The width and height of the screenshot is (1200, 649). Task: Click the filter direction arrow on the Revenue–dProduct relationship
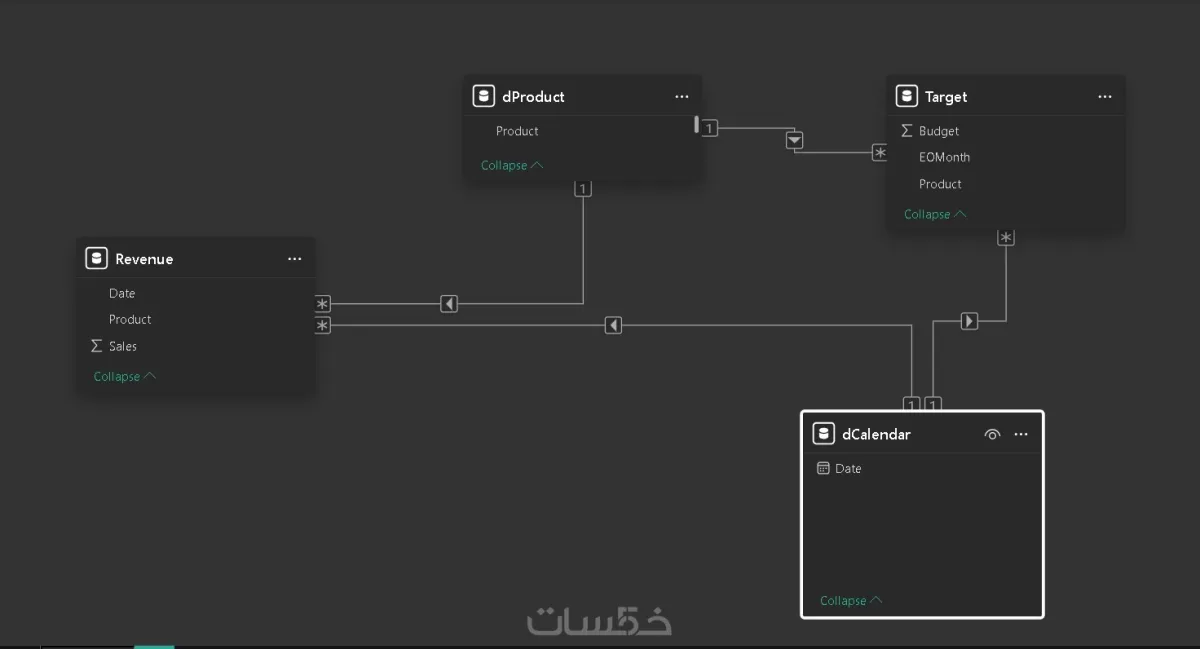point(448,303)
